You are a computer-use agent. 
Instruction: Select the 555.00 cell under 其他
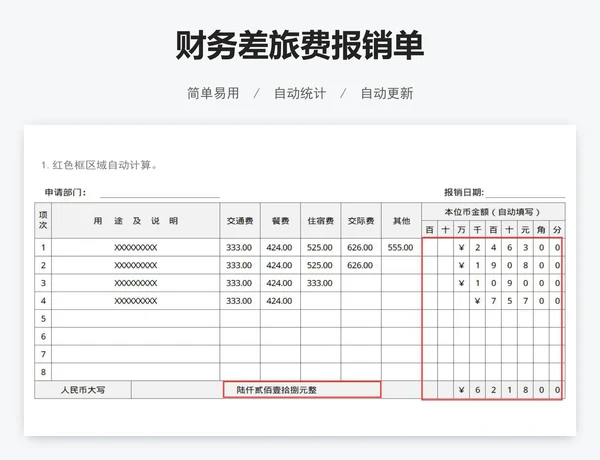401,248
